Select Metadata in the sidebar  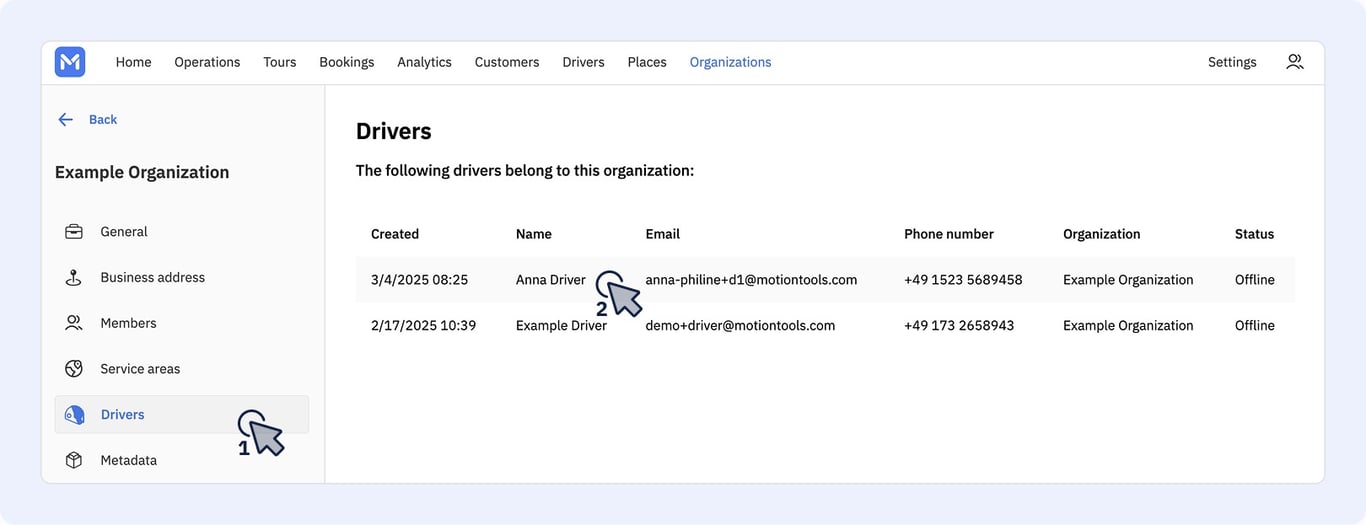[x=128, y=460]
